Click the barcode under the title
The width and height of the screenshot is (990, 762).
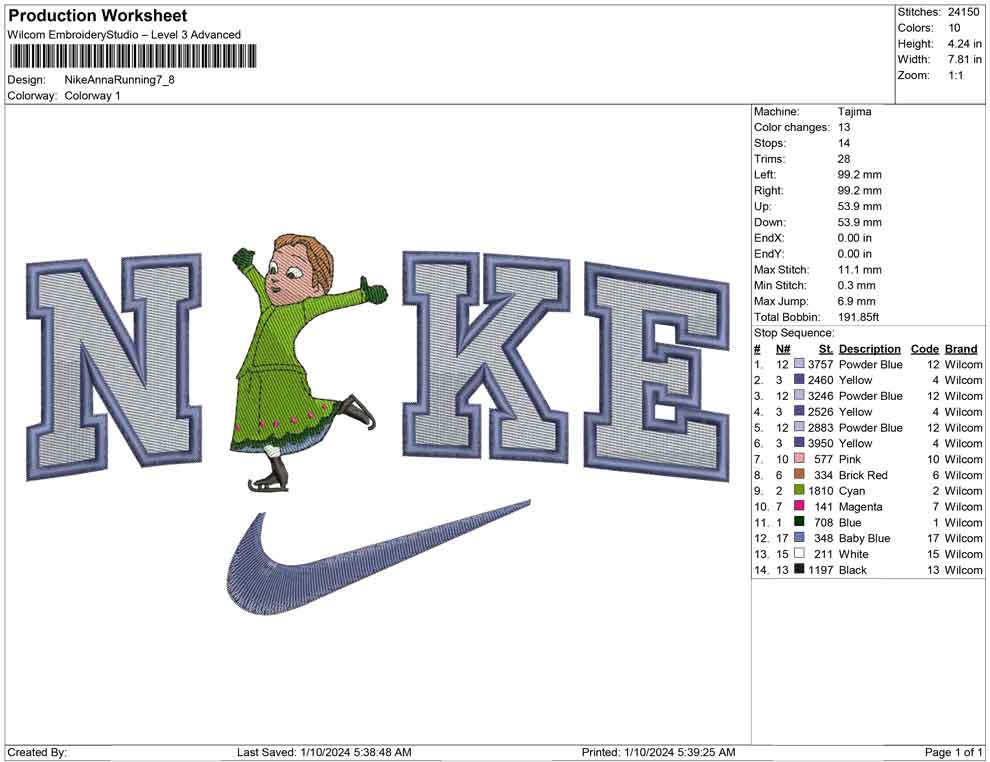pos(133,56)
